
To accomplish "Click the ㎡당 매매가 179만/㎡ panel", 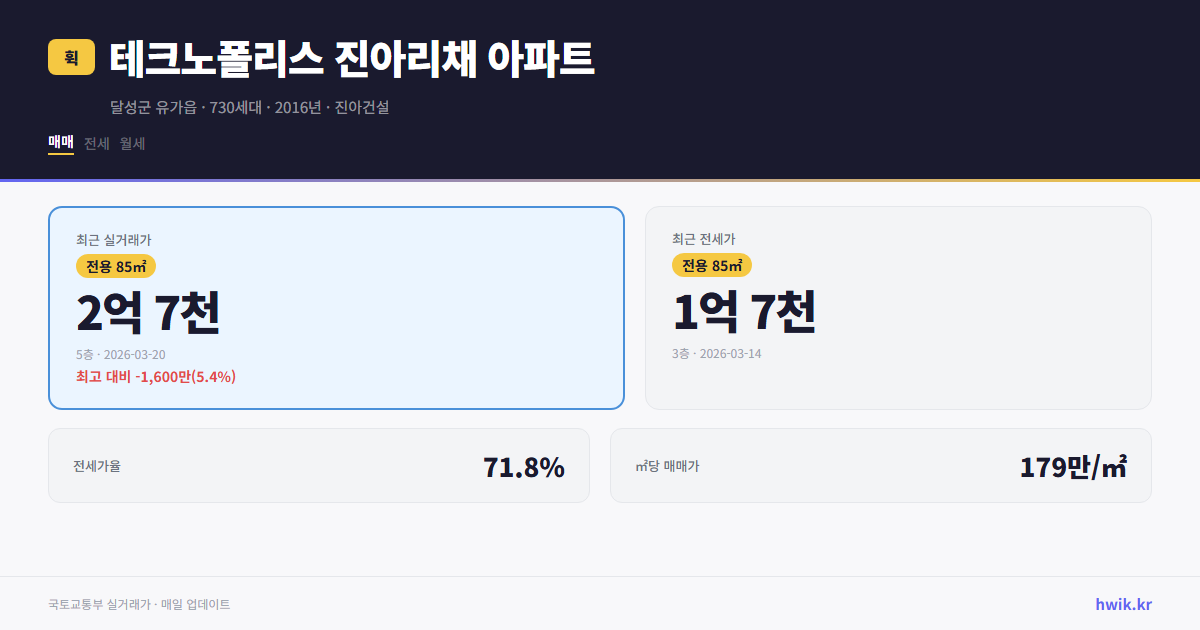I will point(880,465).
